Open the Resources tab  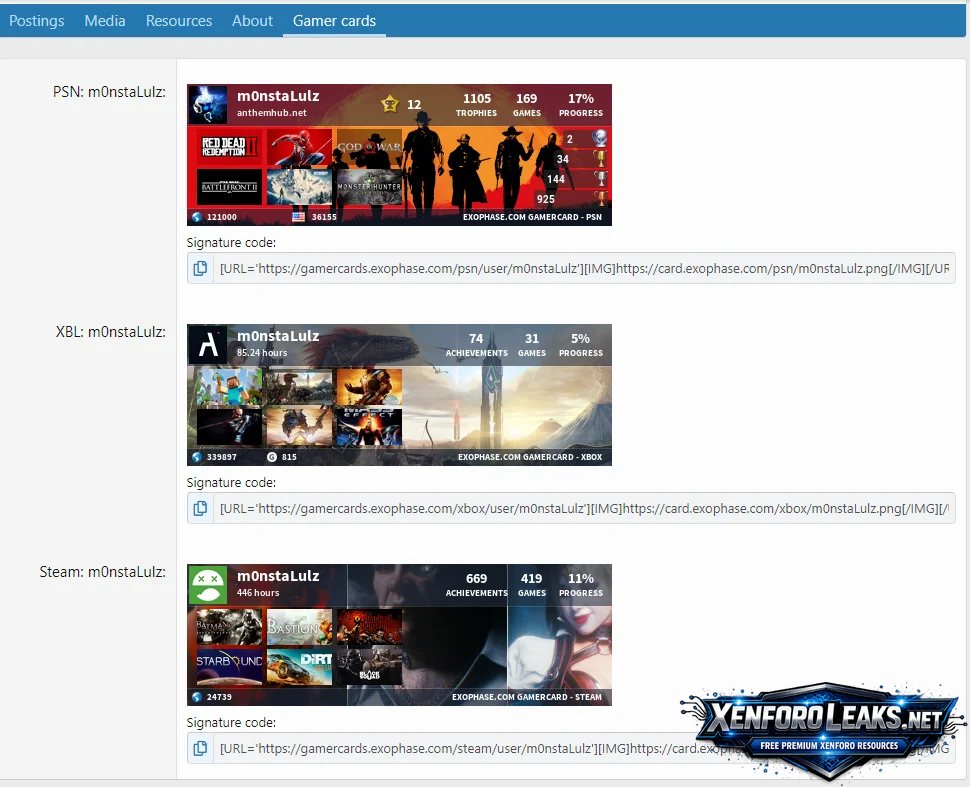[179, 20]
